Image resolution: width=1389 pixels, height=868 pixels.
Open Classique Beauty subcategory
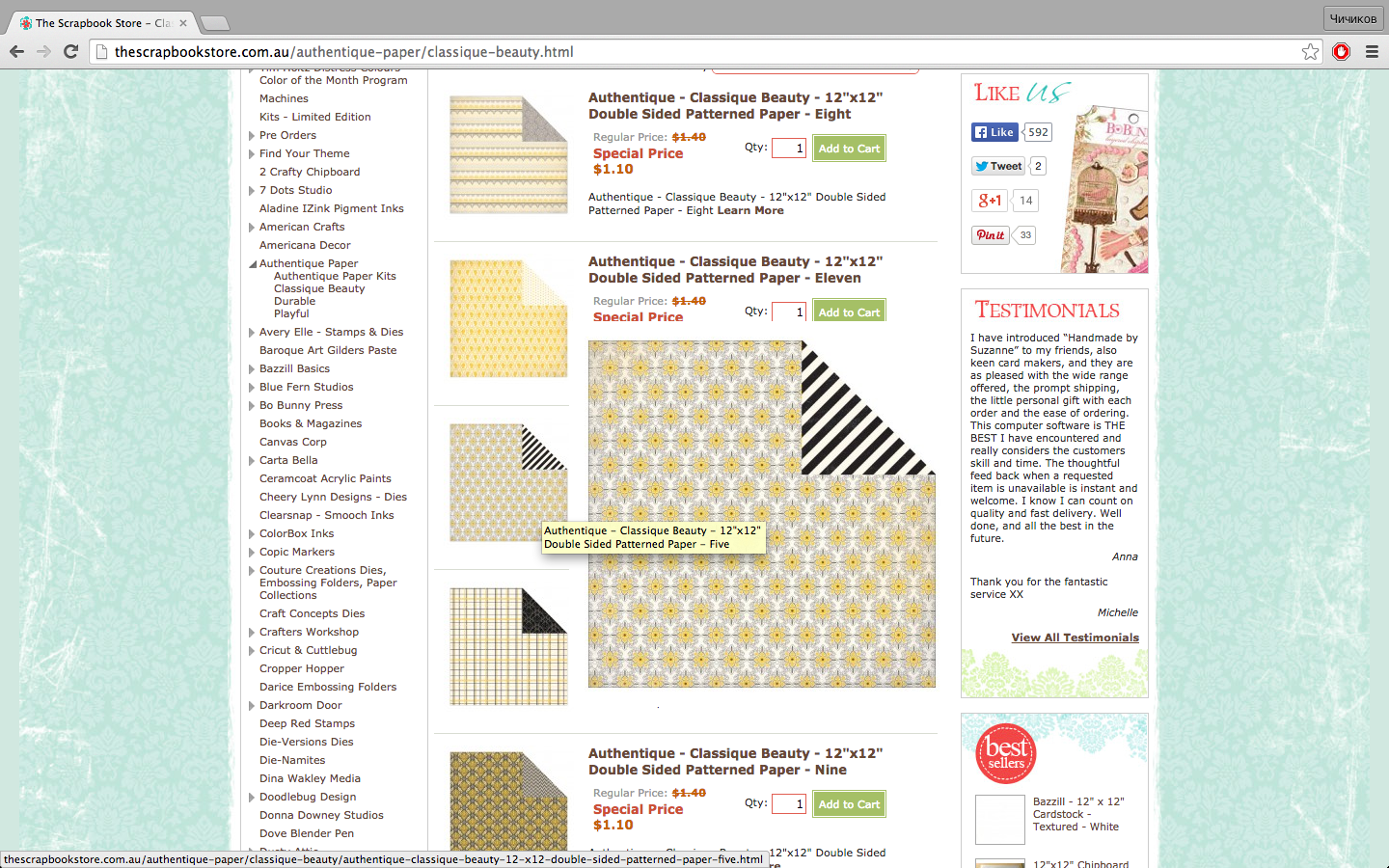tap(319, 288)
